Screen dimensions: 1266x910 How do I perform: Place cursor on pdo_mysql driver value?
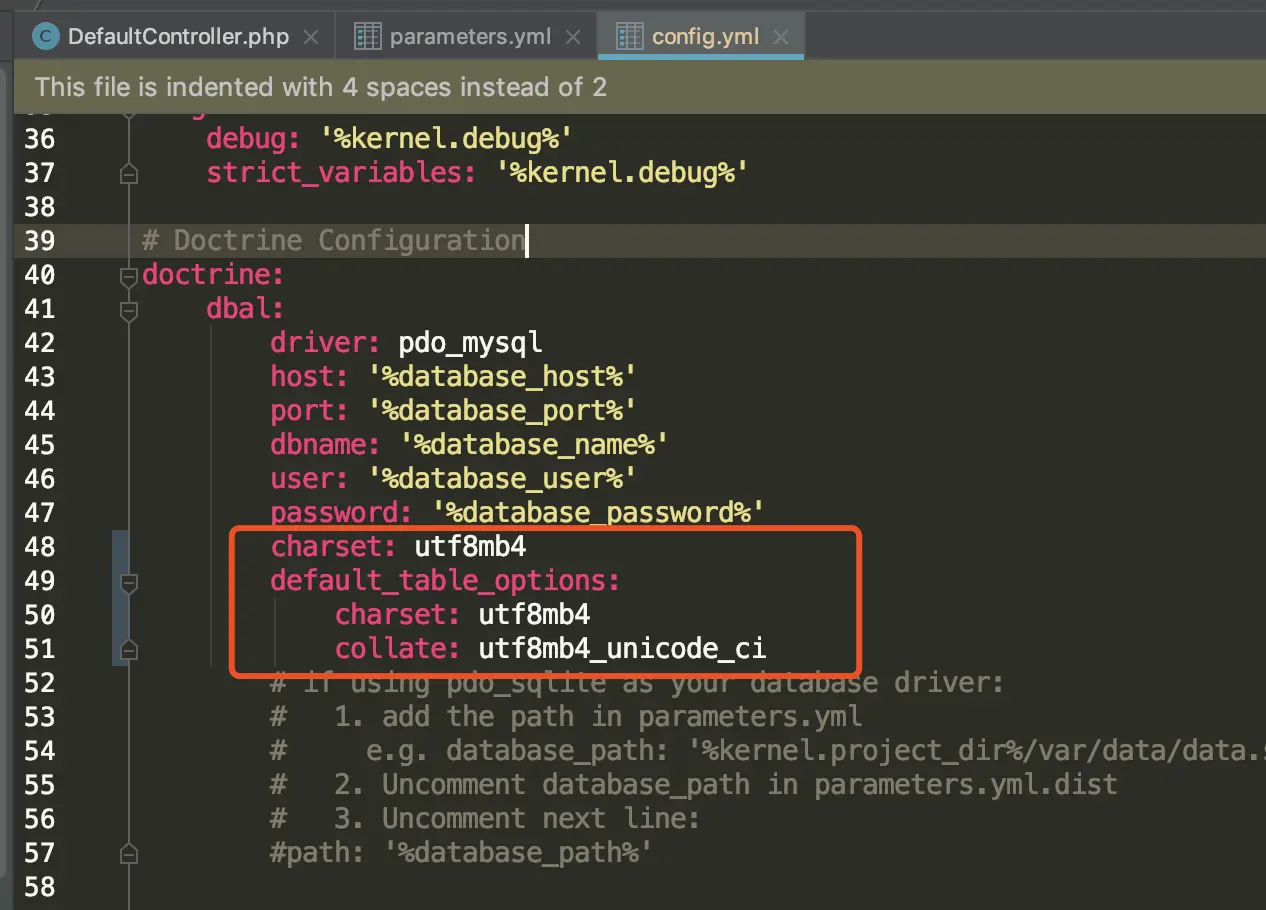(x=470, y=343)
